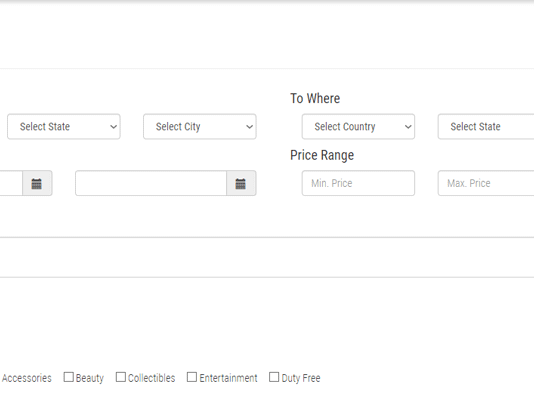Click the chevron arrow on Select Country
The image size is (534, 398).
coord(408,127)
